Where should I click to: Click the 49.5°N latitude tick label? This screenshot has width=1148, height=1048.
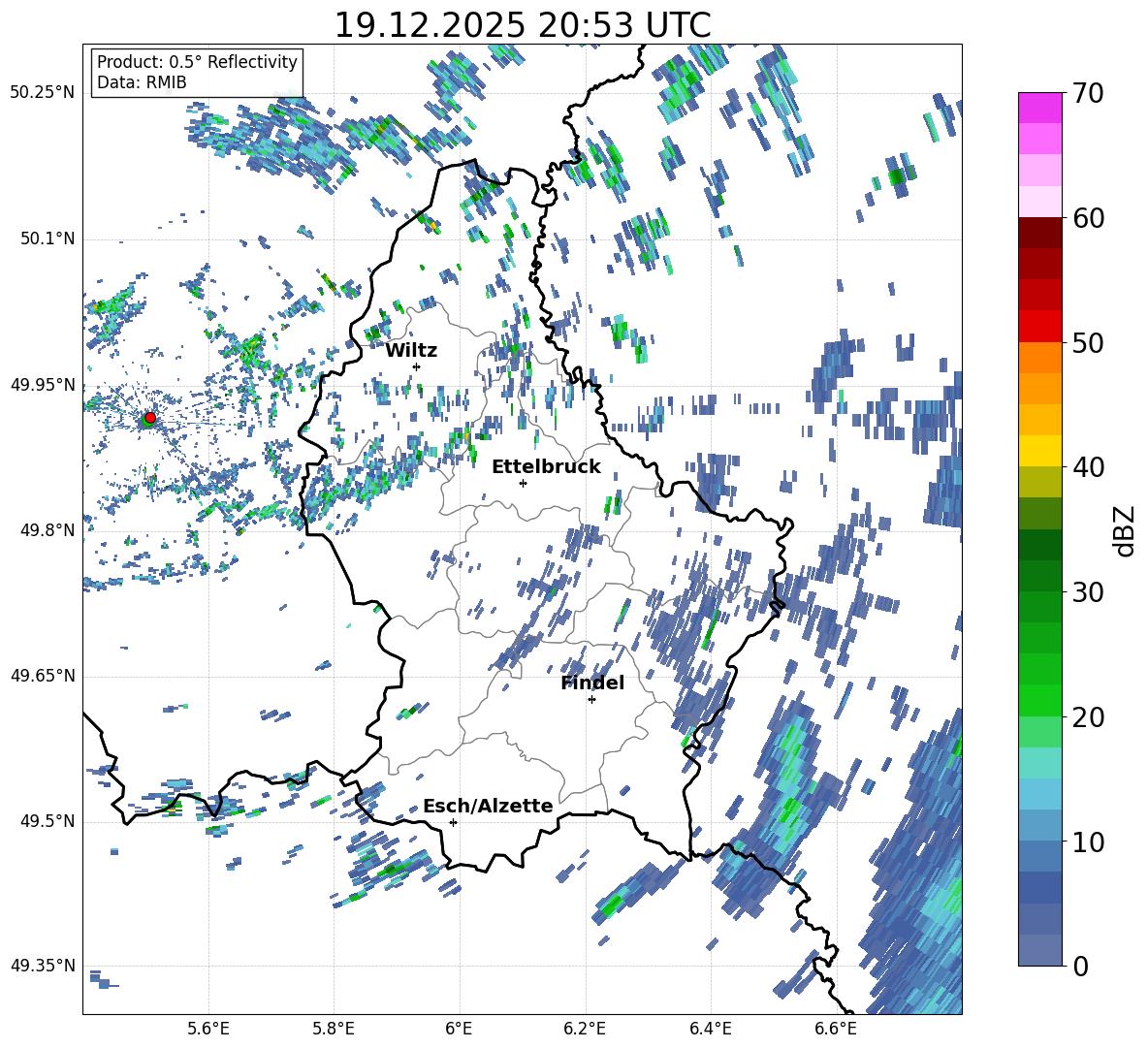click(x=48, y=820)
